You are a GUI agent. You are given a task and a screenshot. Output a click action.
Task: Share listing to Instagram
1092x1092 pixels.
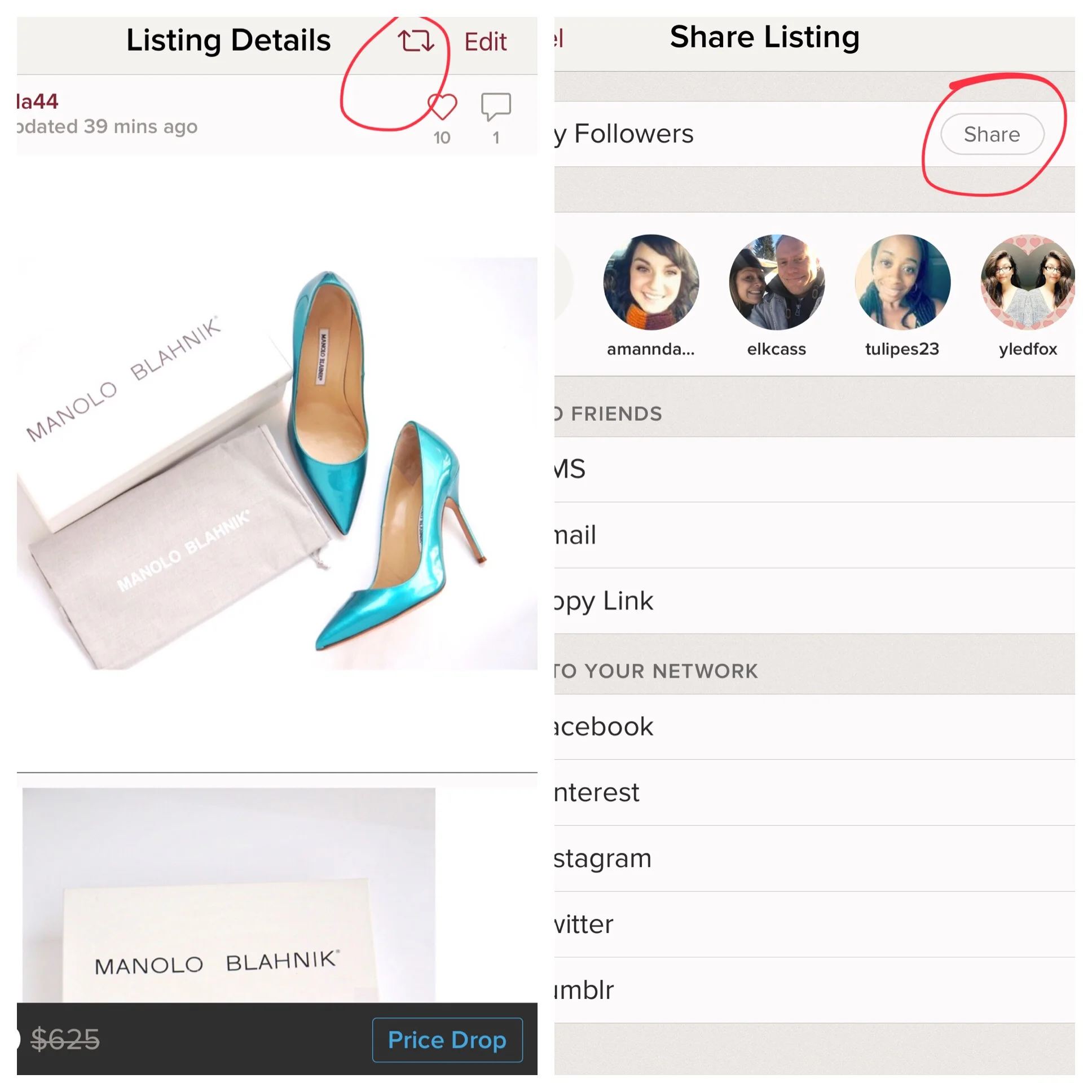[x=814, y=858]
